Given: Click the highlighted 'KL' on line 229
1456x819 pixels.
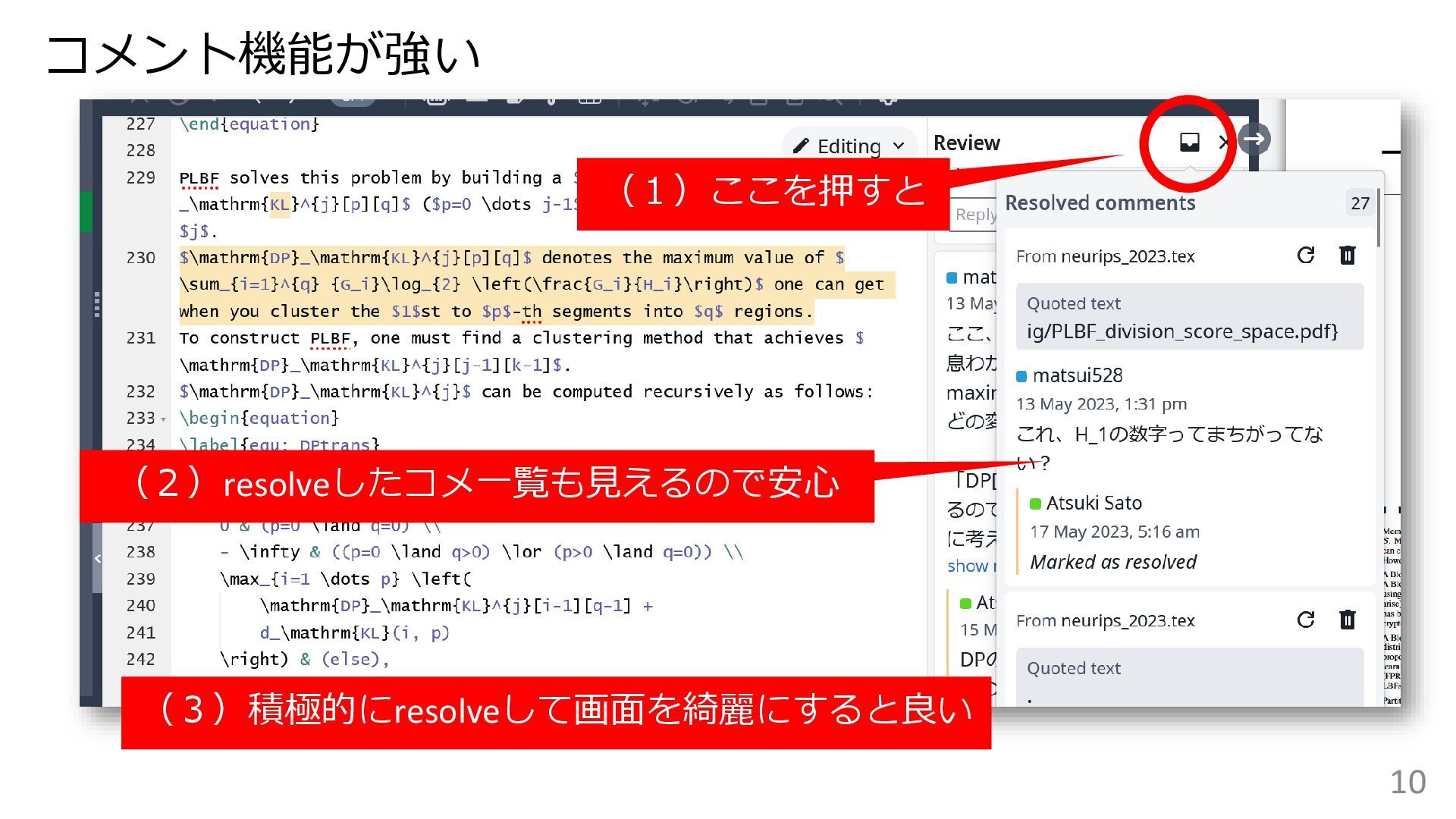Looking at the screenshot, I should (x=280, y=205).
